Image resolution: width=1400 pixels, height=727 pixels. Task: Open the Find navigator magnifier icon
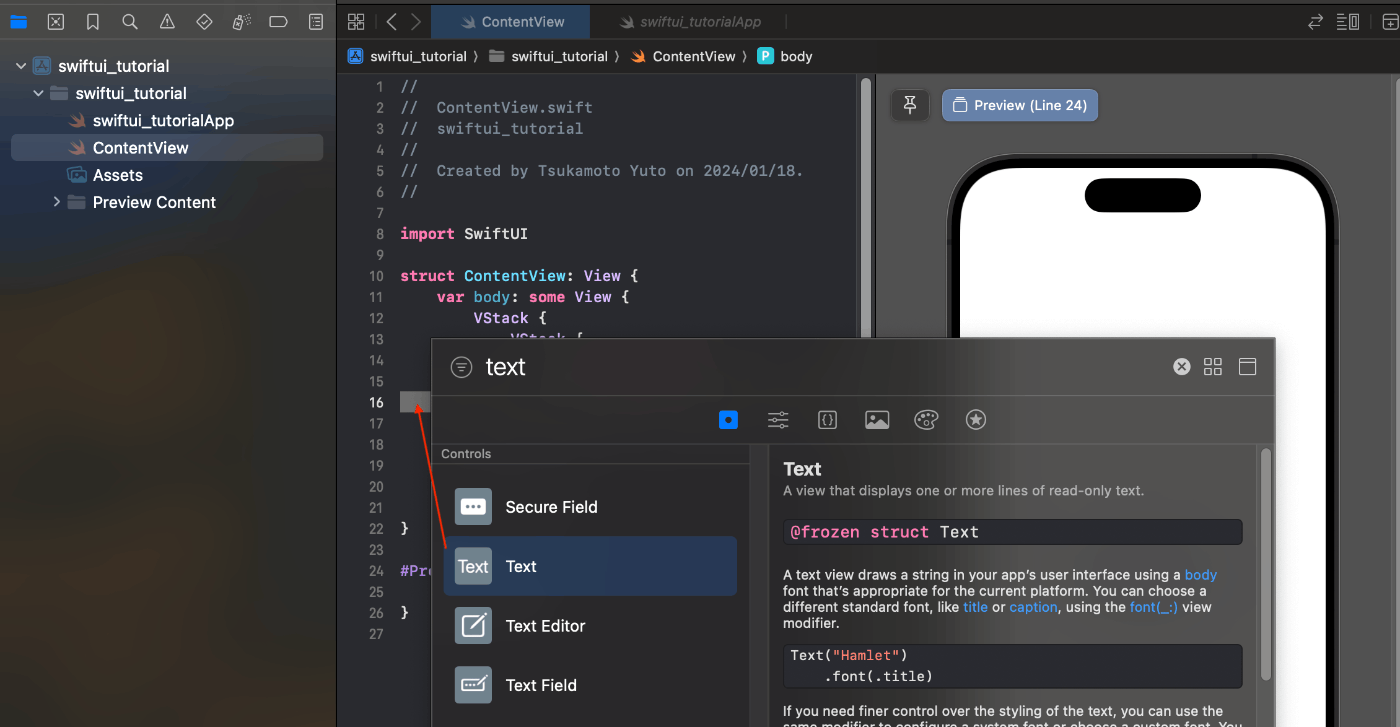pyautogui.click(x=130, y=21)
